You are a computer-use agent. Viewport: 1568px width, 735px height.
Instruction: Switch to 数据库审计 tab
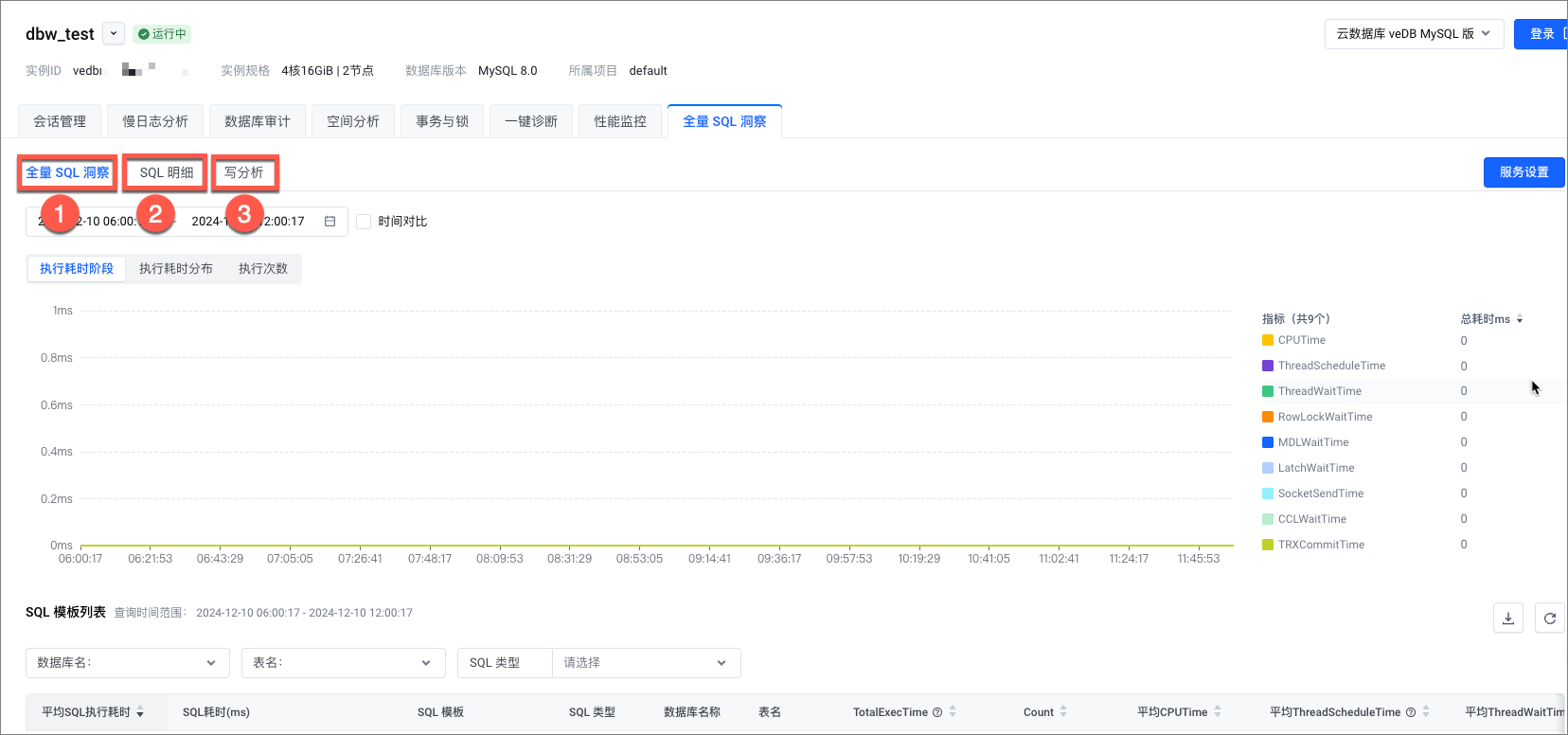258,121
